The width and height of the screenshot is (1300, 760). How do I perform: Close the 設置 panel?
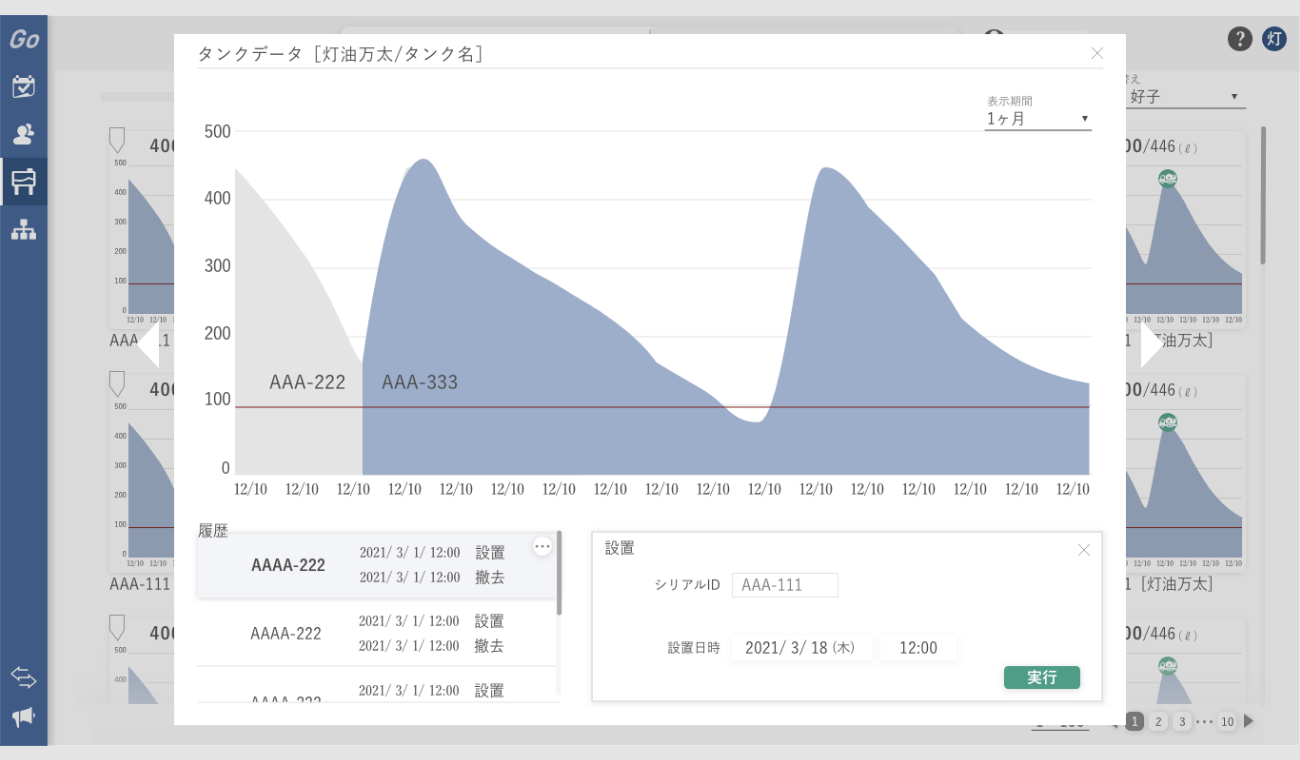coord(1083,550)
